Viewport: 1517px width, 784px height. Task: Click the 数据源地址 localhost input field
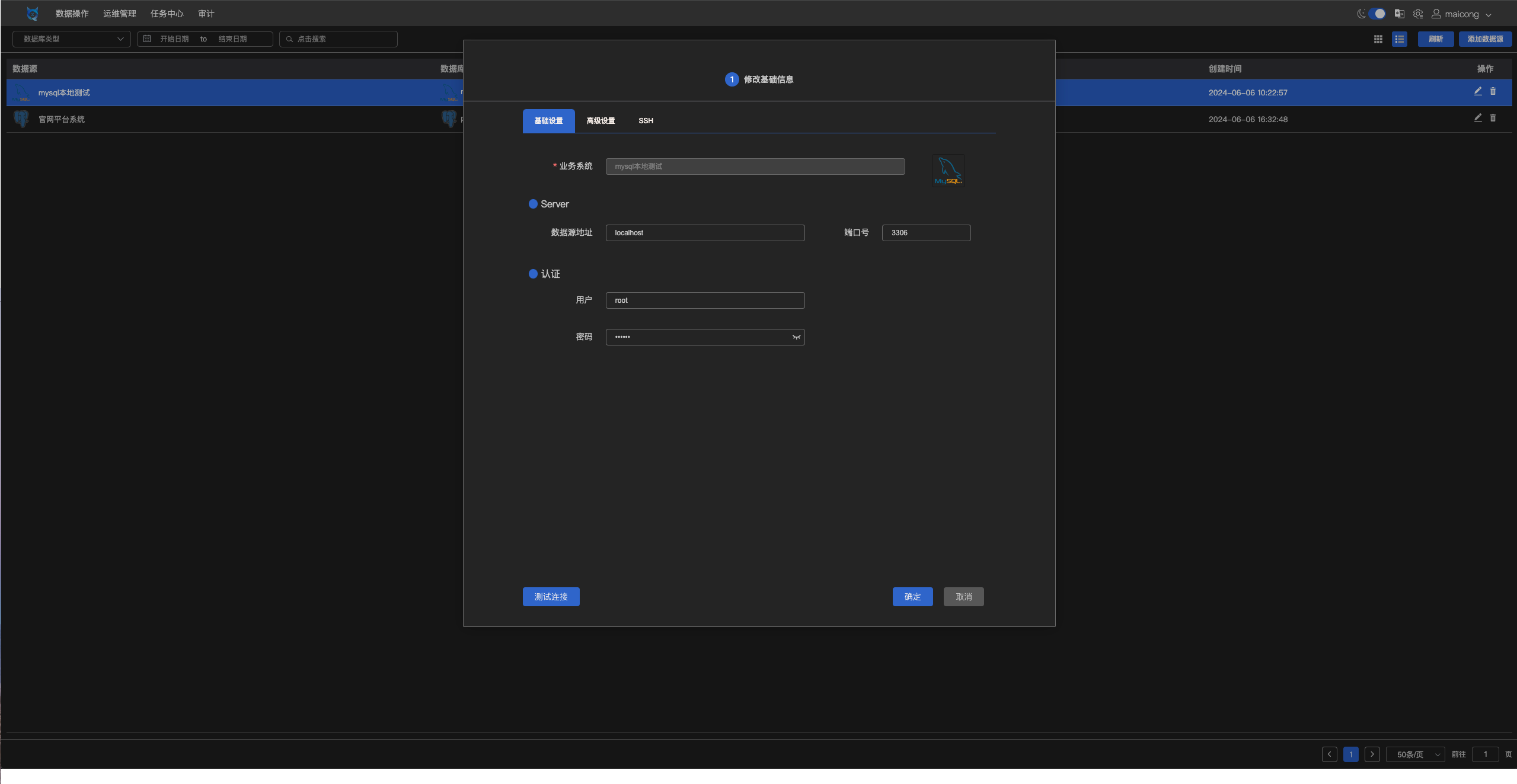point(705,233)
